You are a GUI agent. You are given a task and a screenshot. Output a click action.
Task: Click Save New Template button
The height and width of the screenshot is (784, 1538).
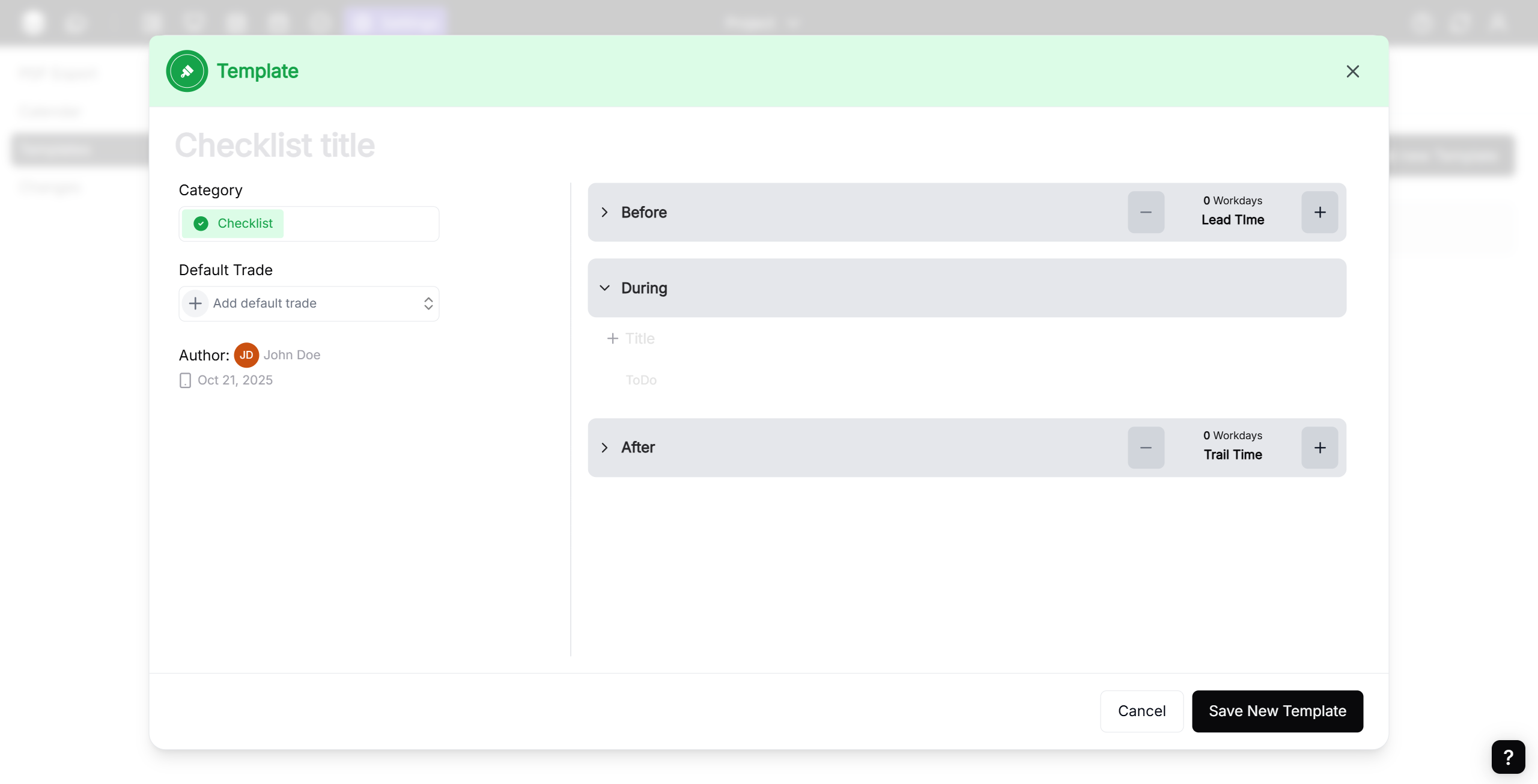pos(1277,711)
